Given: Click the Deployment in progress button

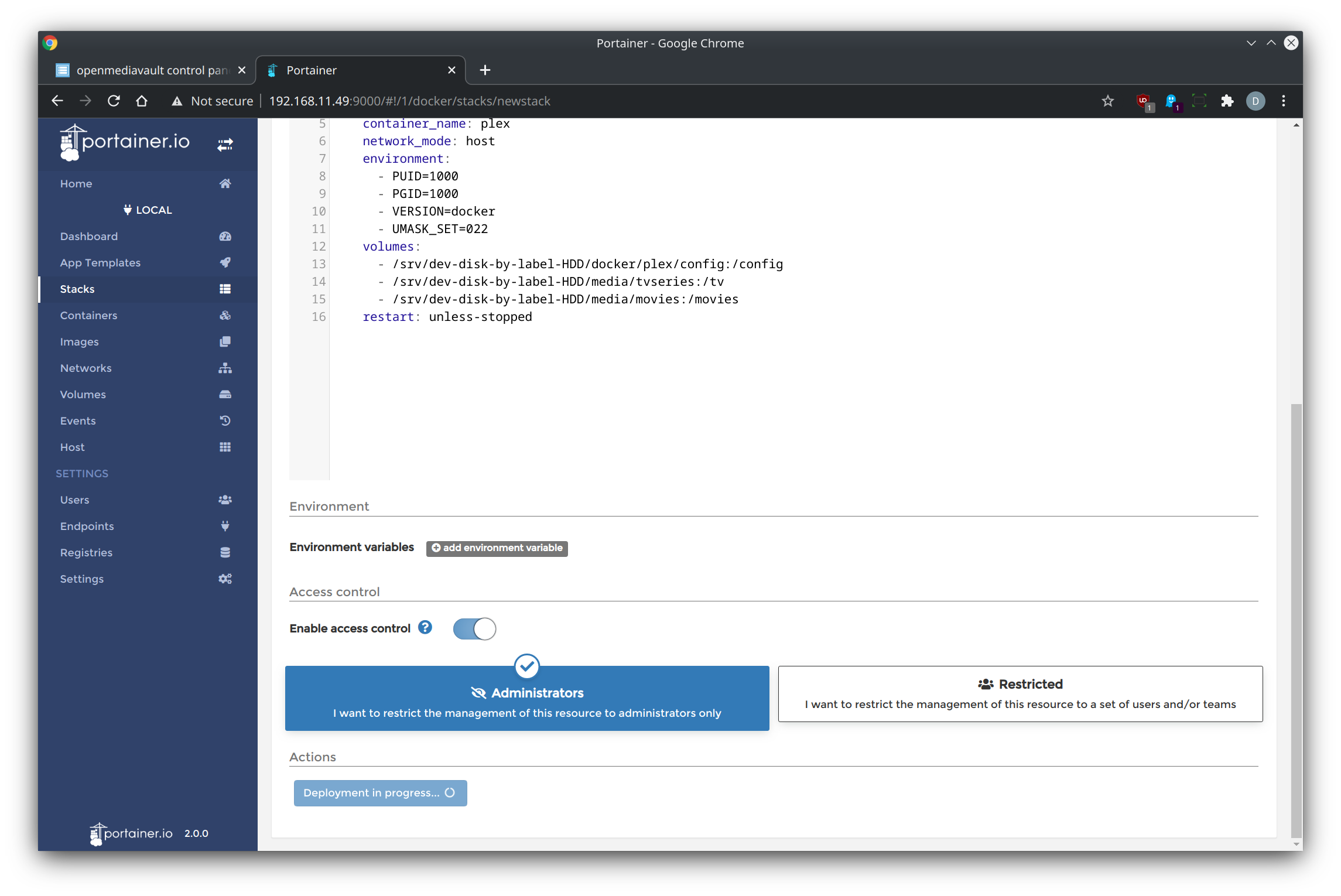Looking at the screenshot, I should (379, 793).
